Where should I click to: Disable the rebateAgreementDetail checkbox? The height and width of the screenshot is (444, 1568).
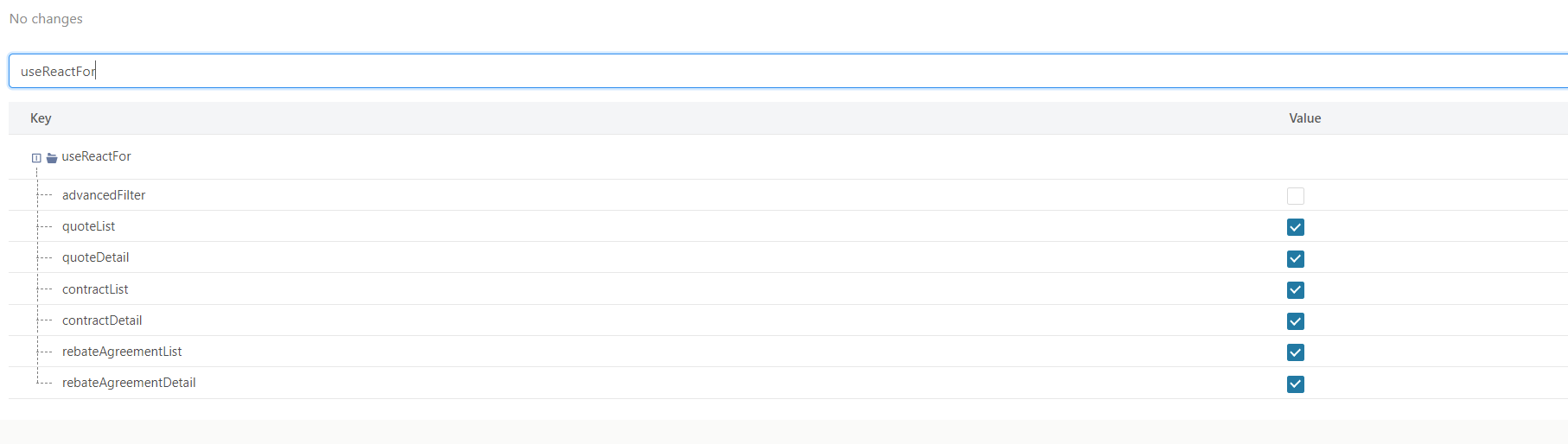point(1295,384)
